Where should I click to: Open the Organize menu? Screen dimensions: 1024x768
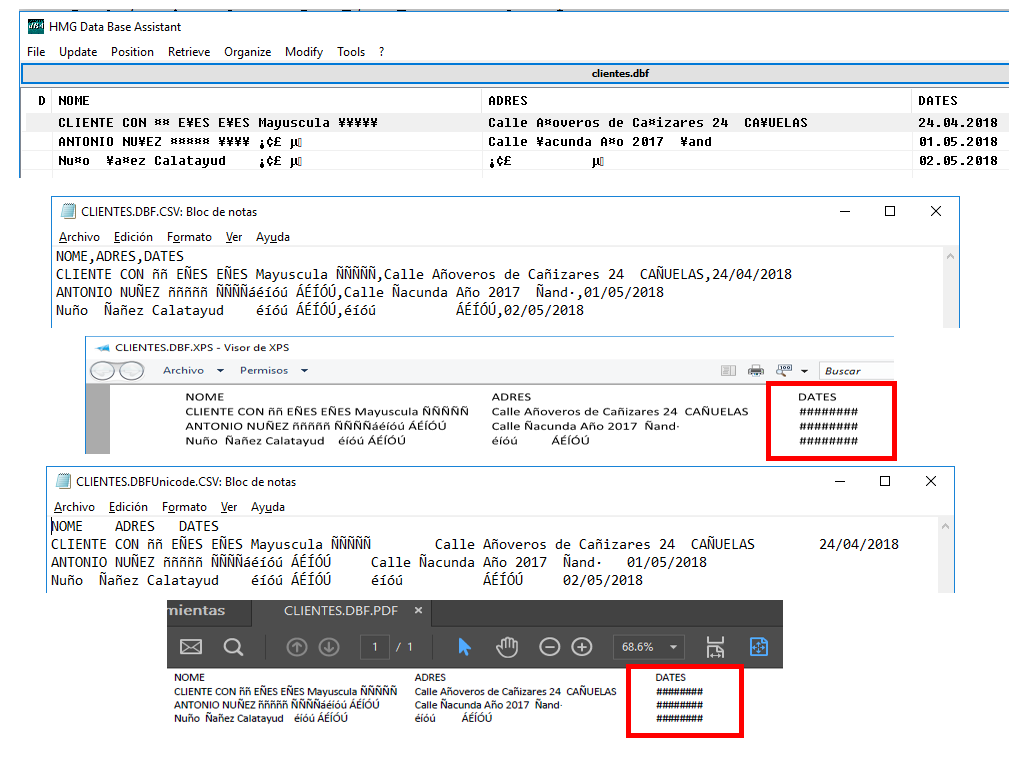[247, 52]
